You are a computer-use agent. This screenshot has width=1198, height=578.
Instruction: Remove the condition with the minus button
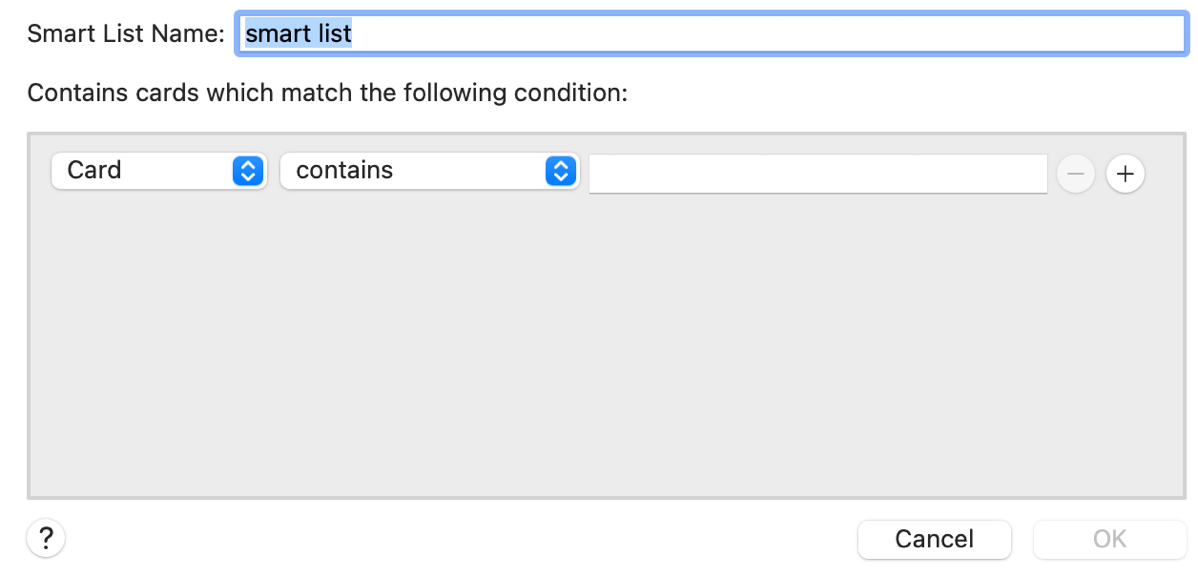(1076, 174)
